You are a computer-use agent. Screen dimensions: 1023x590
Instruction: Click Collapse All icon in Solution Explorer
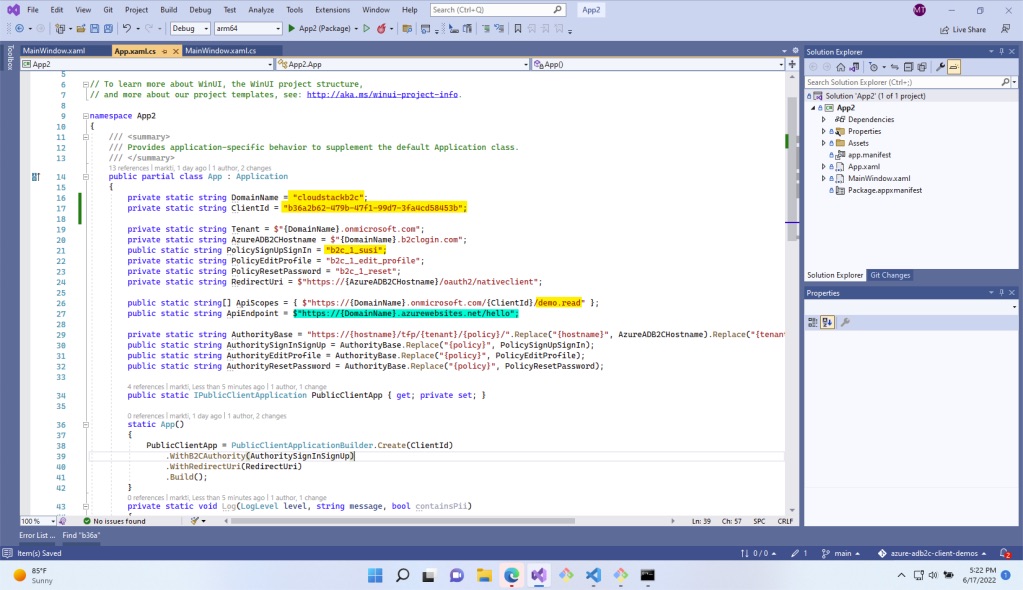(x=908, y=67)
